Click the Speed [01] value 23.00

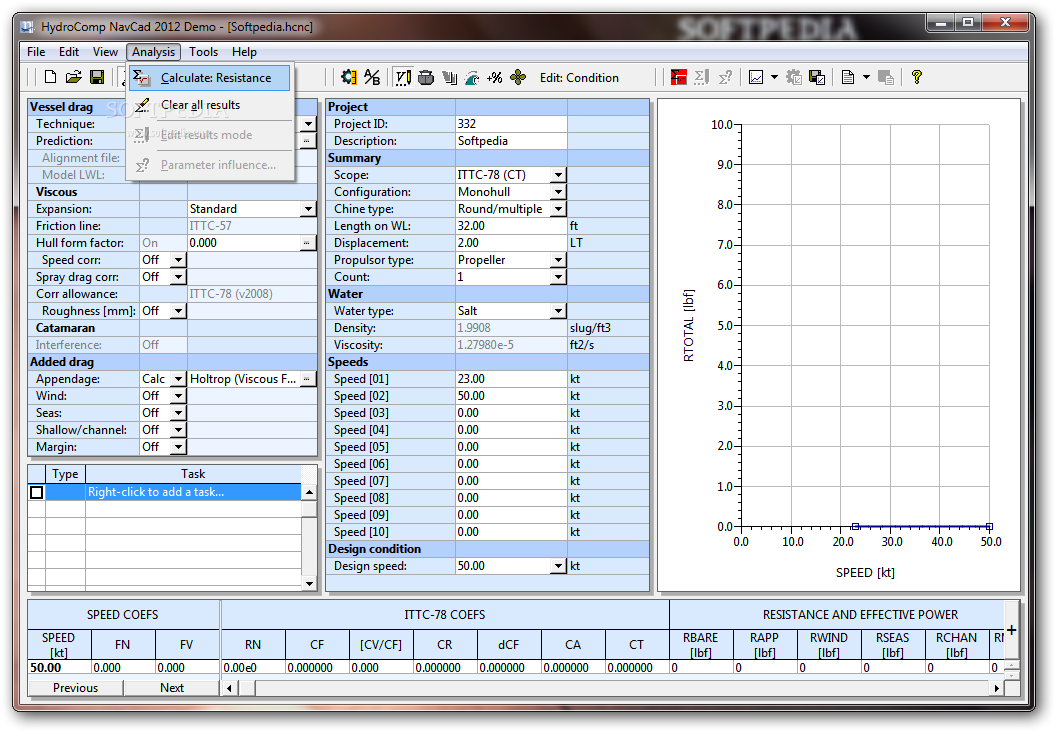pos(511,379)
